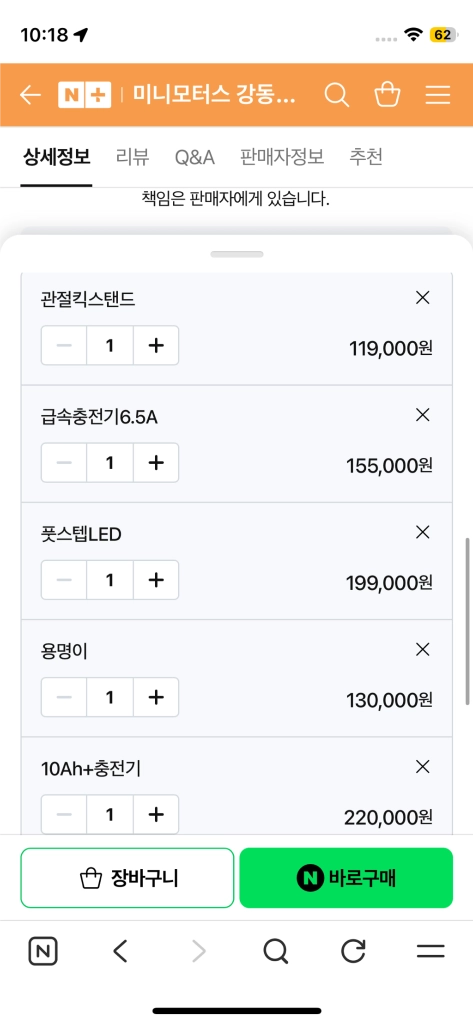Viewport: 473px width, 1024px height.
Task: Remove the 관절킥스탠드 option
Action: click(x=423, y=298)
